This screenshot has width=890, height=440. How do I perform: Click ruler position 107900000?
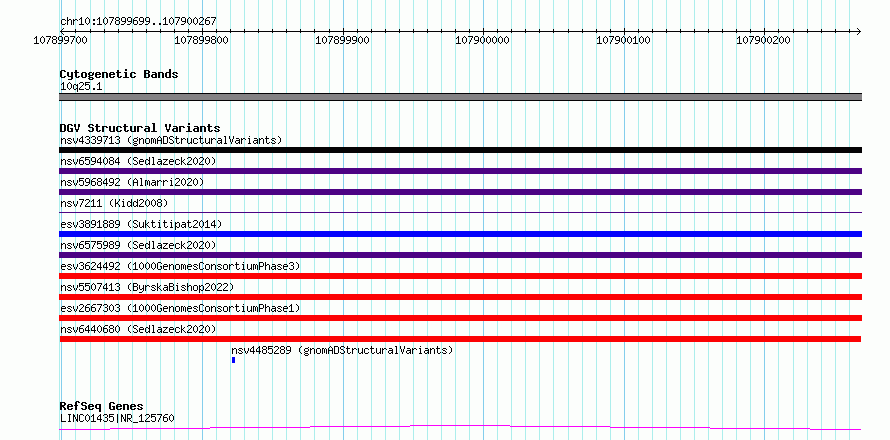(482, 40)
